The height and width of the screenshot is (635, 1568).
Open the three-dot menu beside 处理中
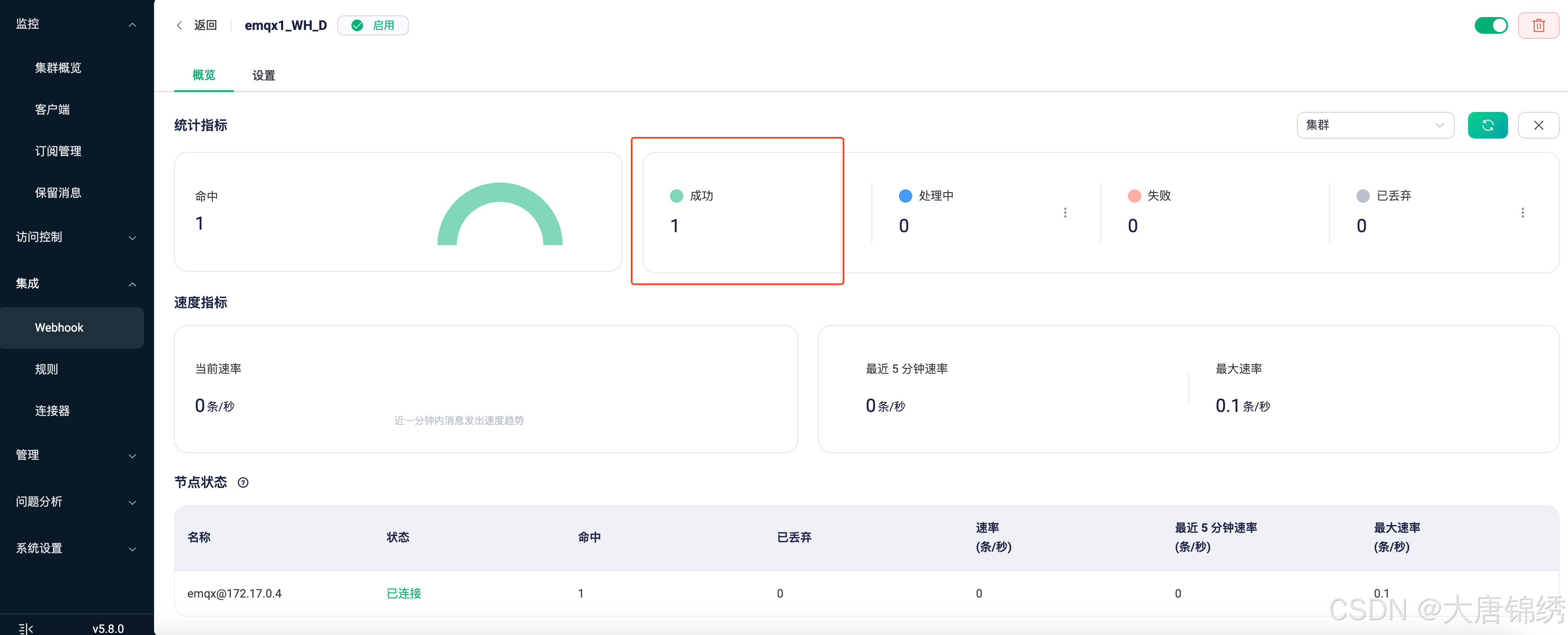click(1065, 213)
